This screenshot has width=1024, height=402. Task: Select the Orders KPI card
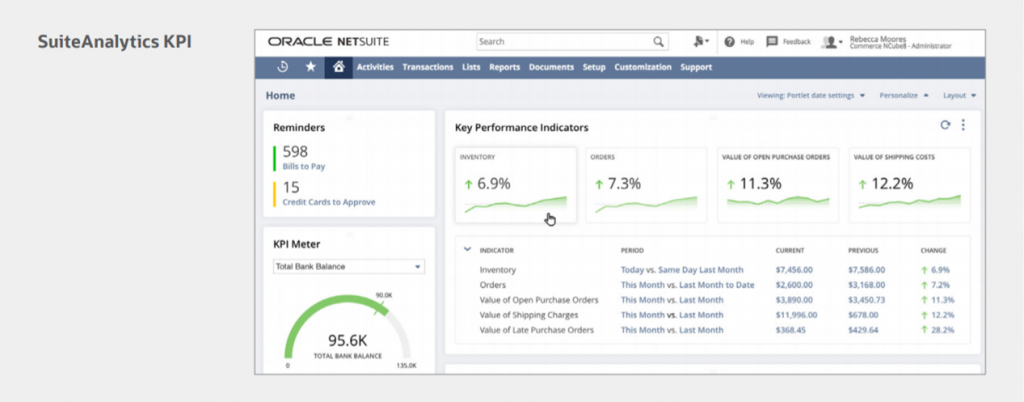pos(647,185)
